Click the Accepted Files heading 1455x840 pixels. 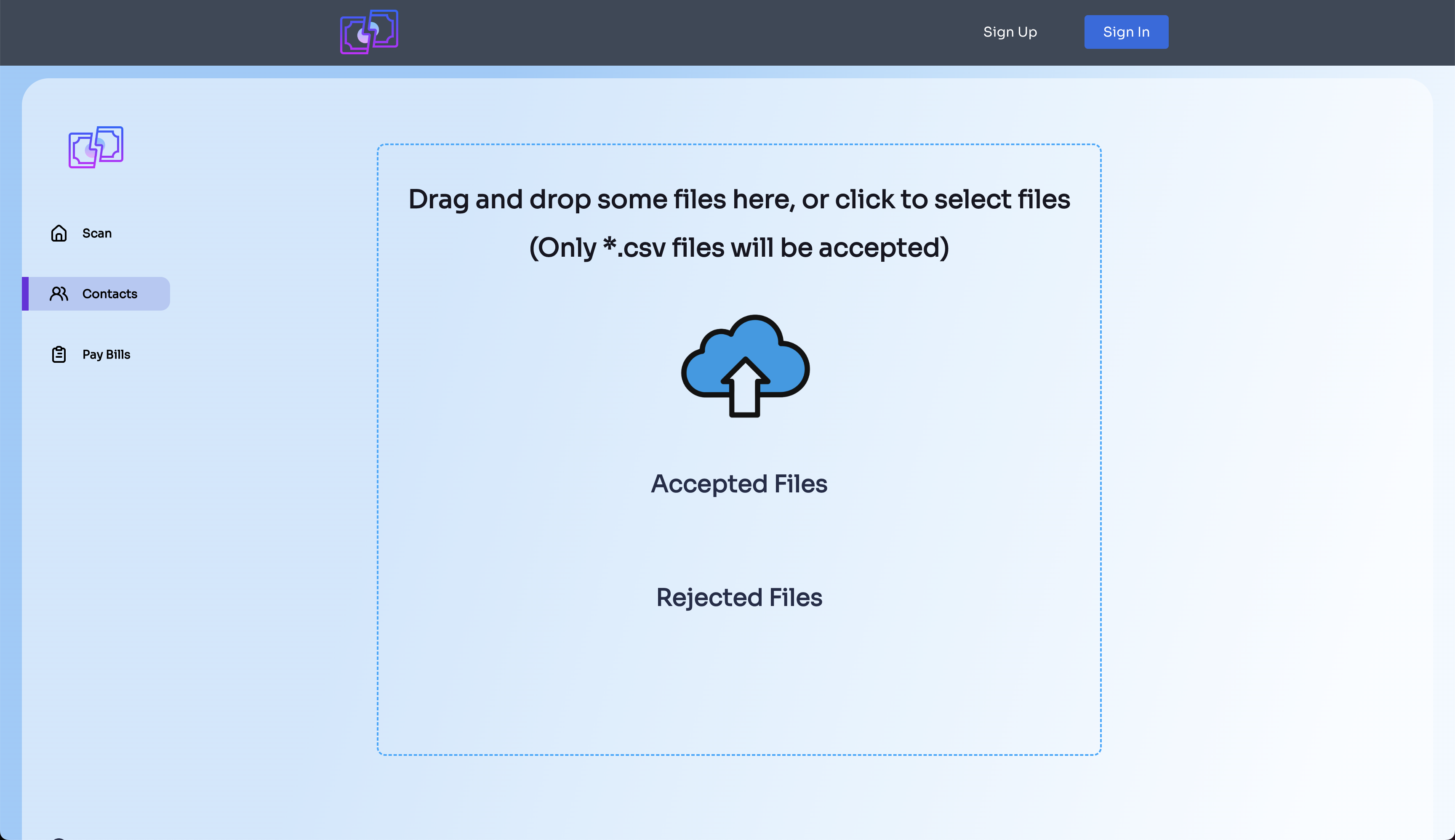739,484
